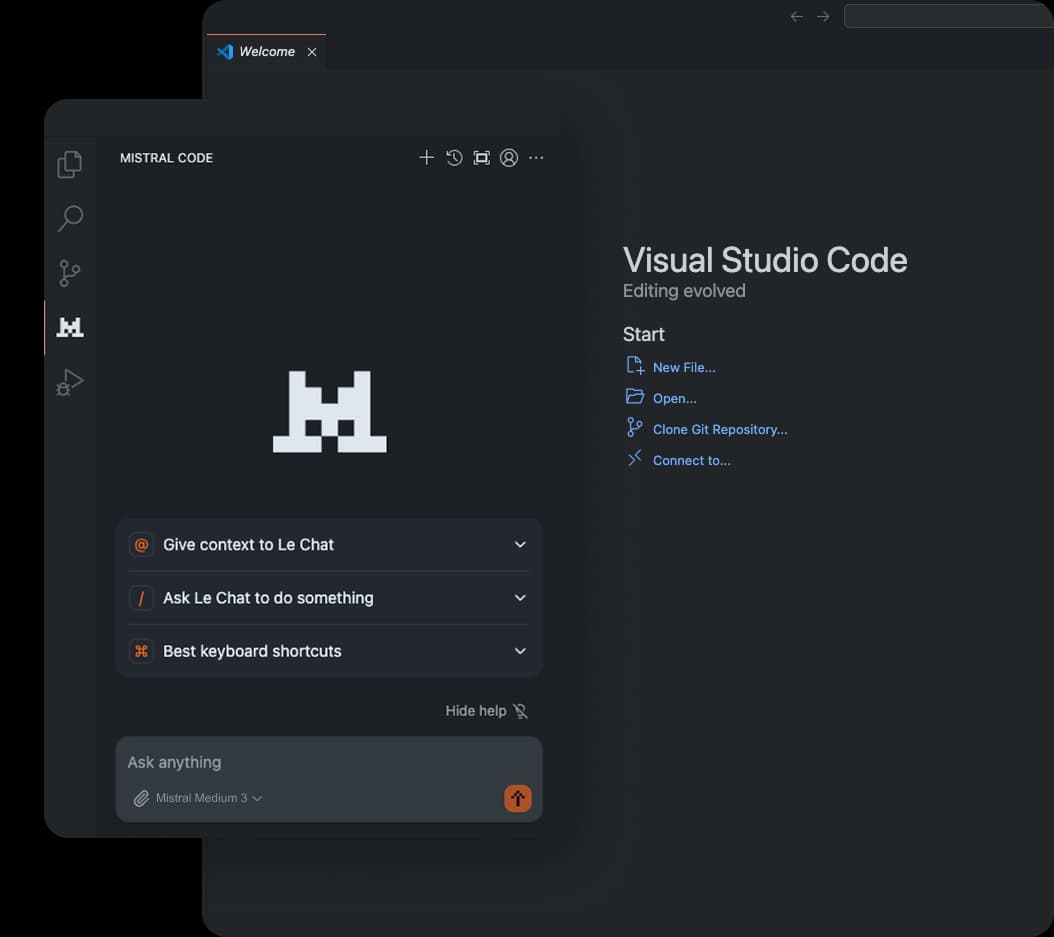Open the Search magnifier in activity bar
The width and height of the screenshot is (1054, 937).
click(70, 218)
